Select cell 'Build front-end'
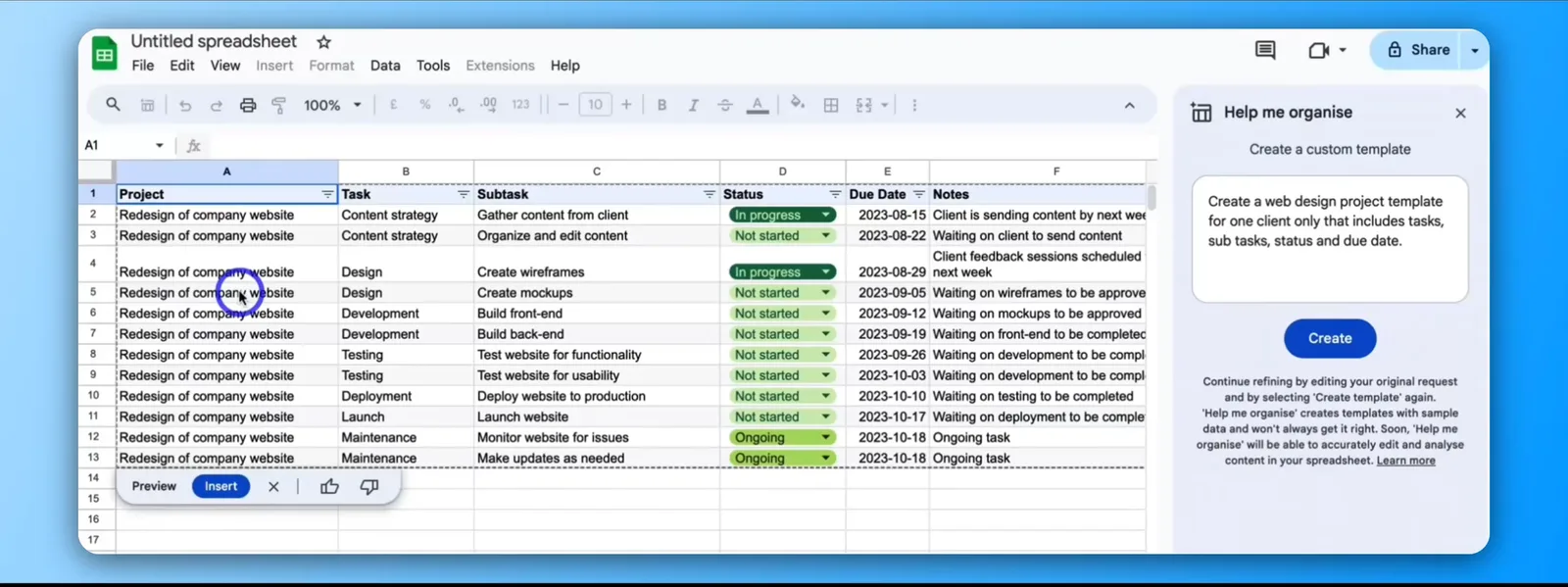 [597, 313]
